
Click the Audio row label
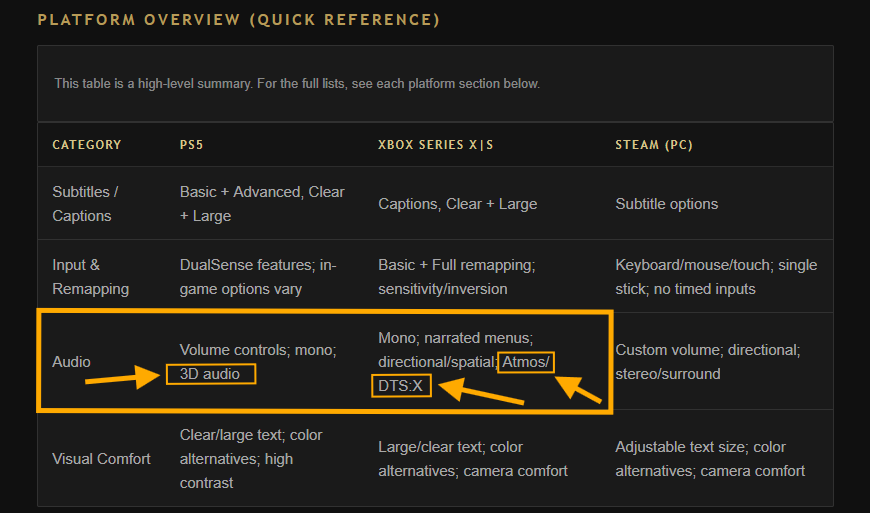[x=71, y=362]
